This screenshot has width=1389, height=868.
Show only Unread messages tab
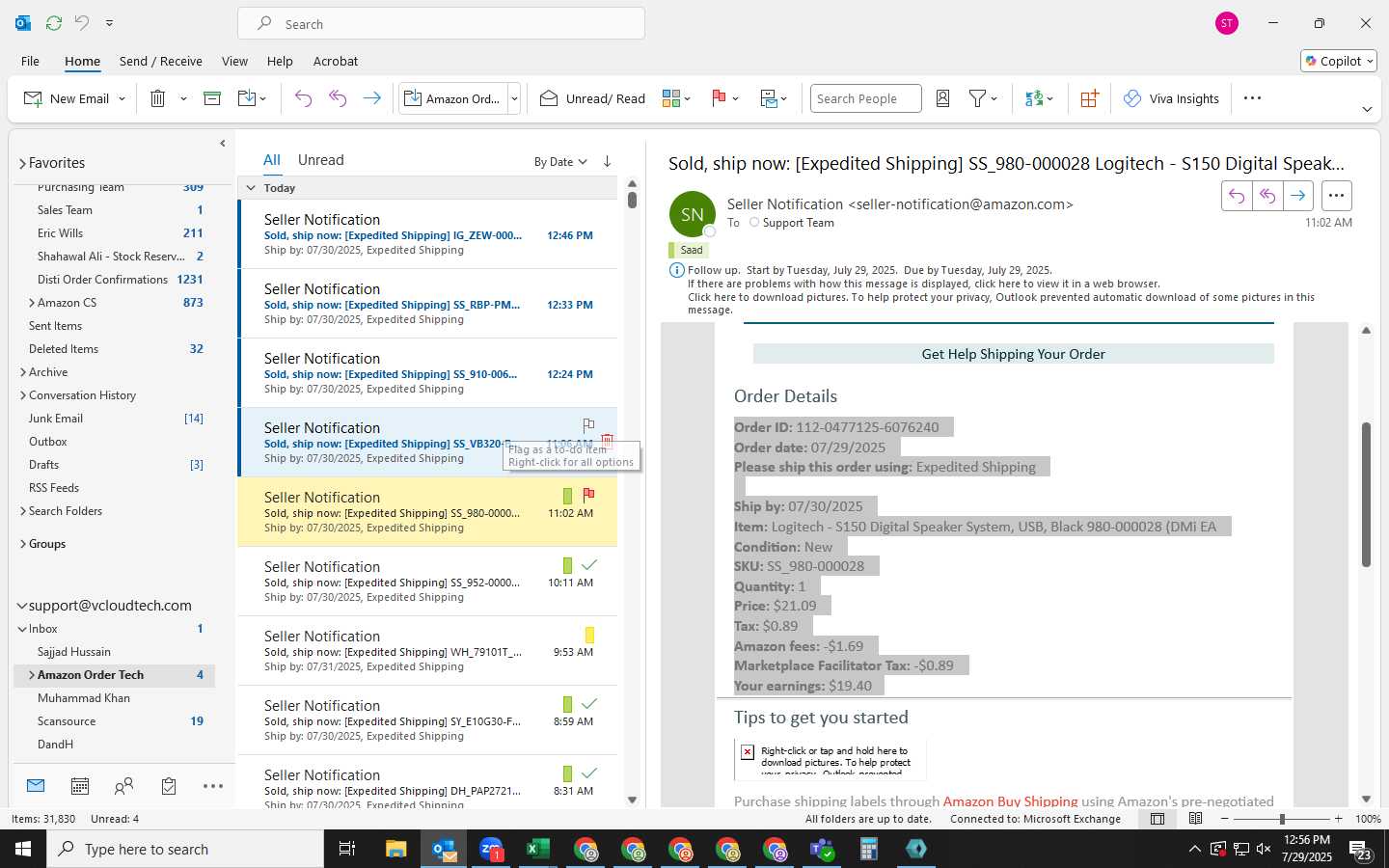[321, 160]
